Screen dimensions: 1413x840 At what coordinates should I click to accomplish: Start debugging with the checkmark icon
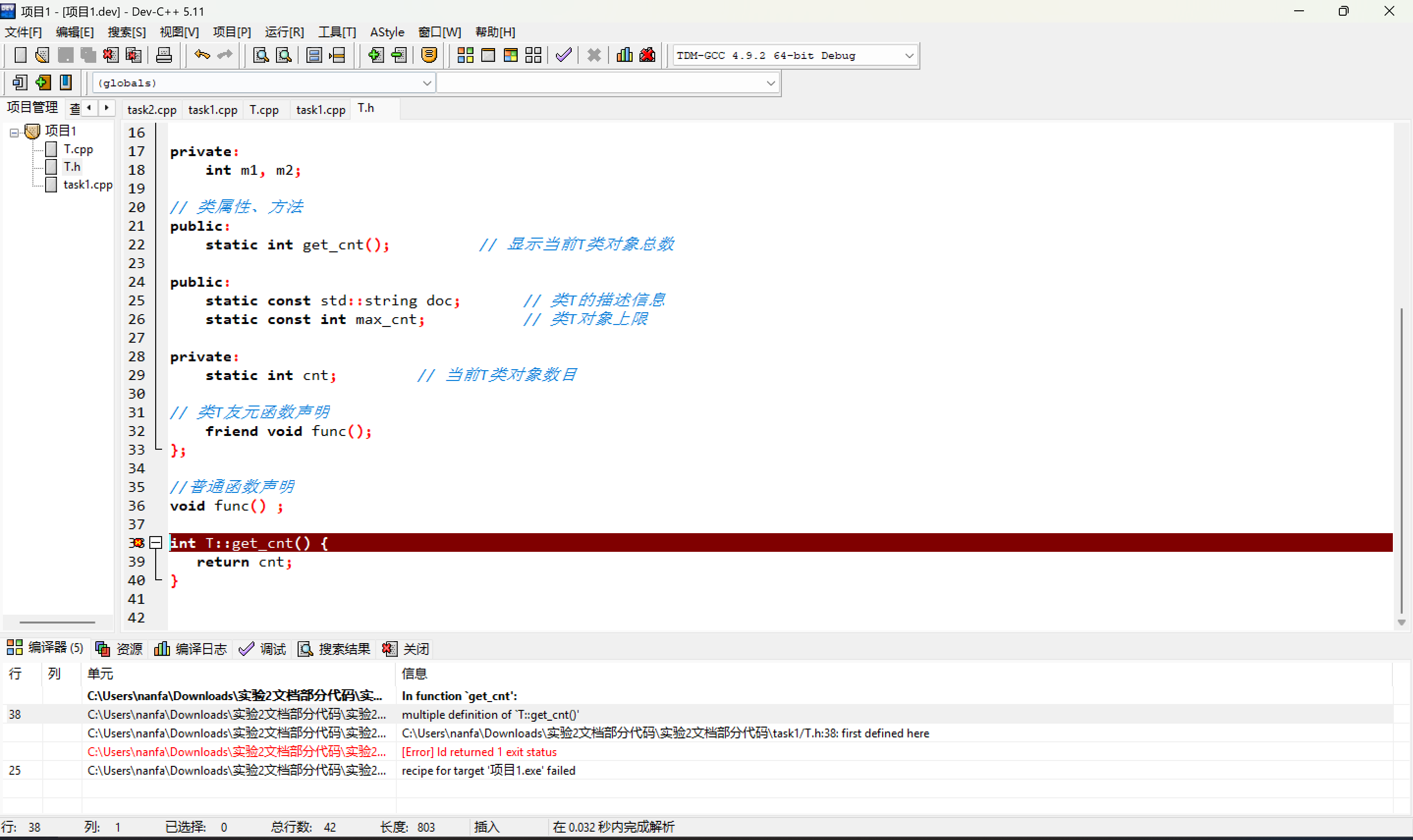point(563,55)
